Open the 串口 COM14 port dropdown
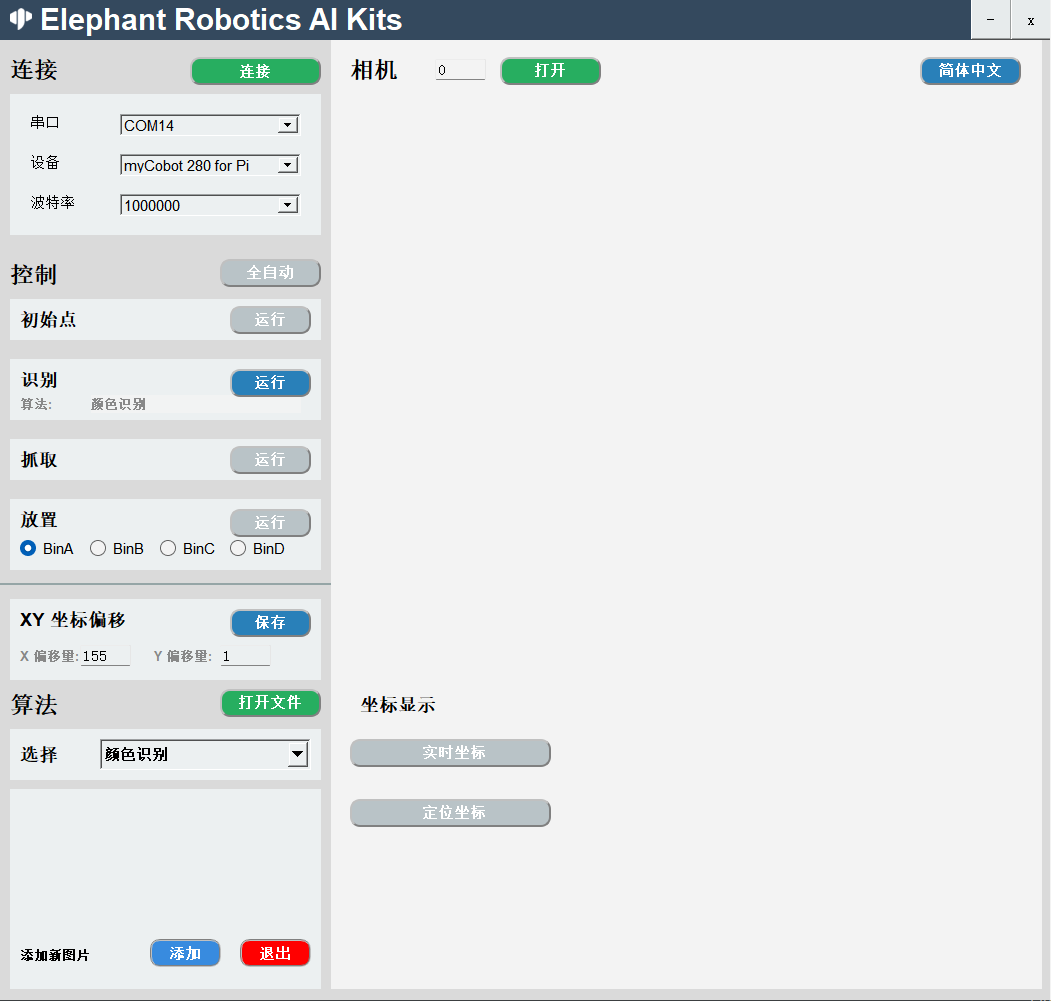The image size is (1051, 1001). (288, 125)
